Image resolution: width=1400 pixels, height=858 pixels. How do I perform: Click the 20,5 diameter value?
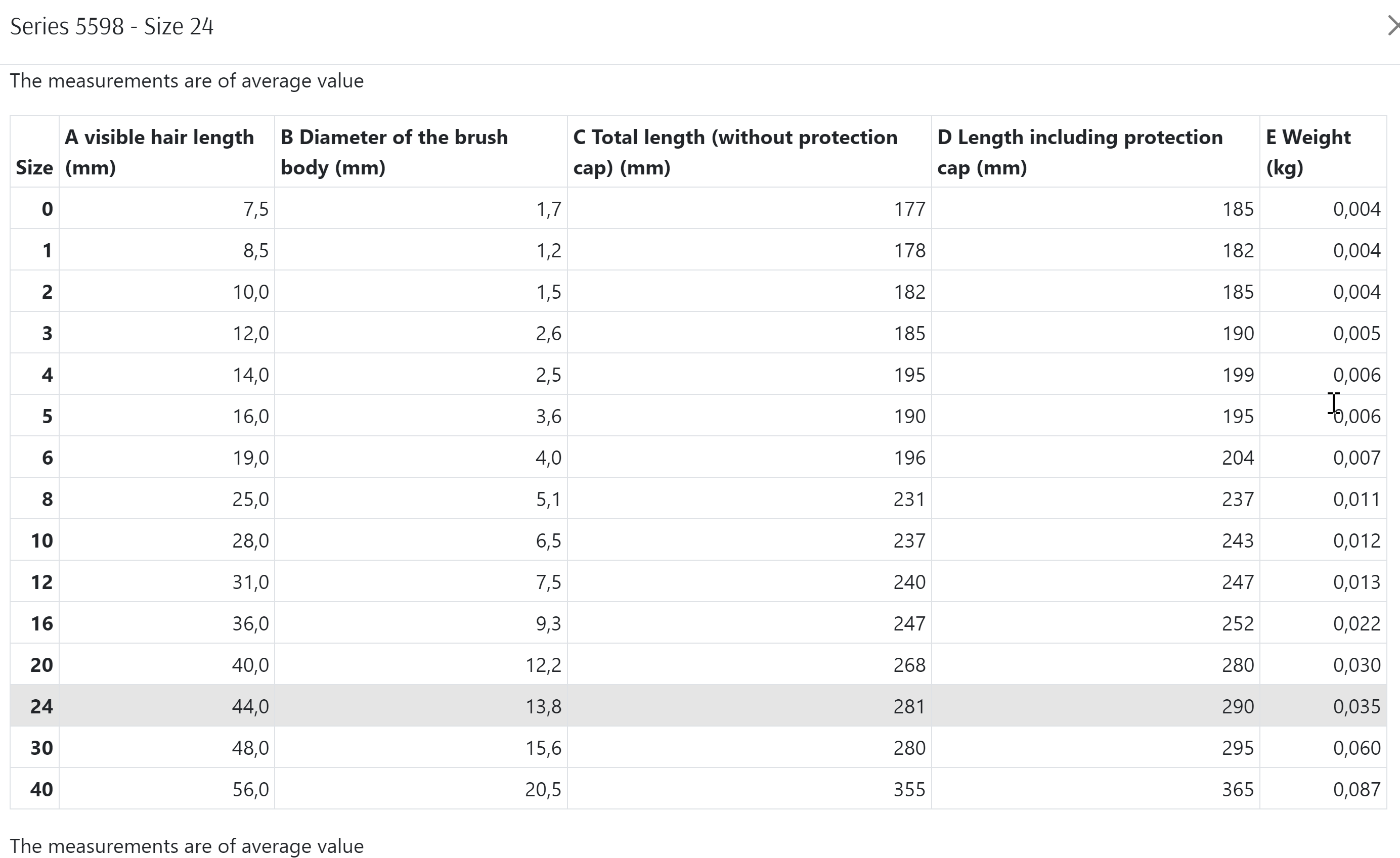(543, 789)
